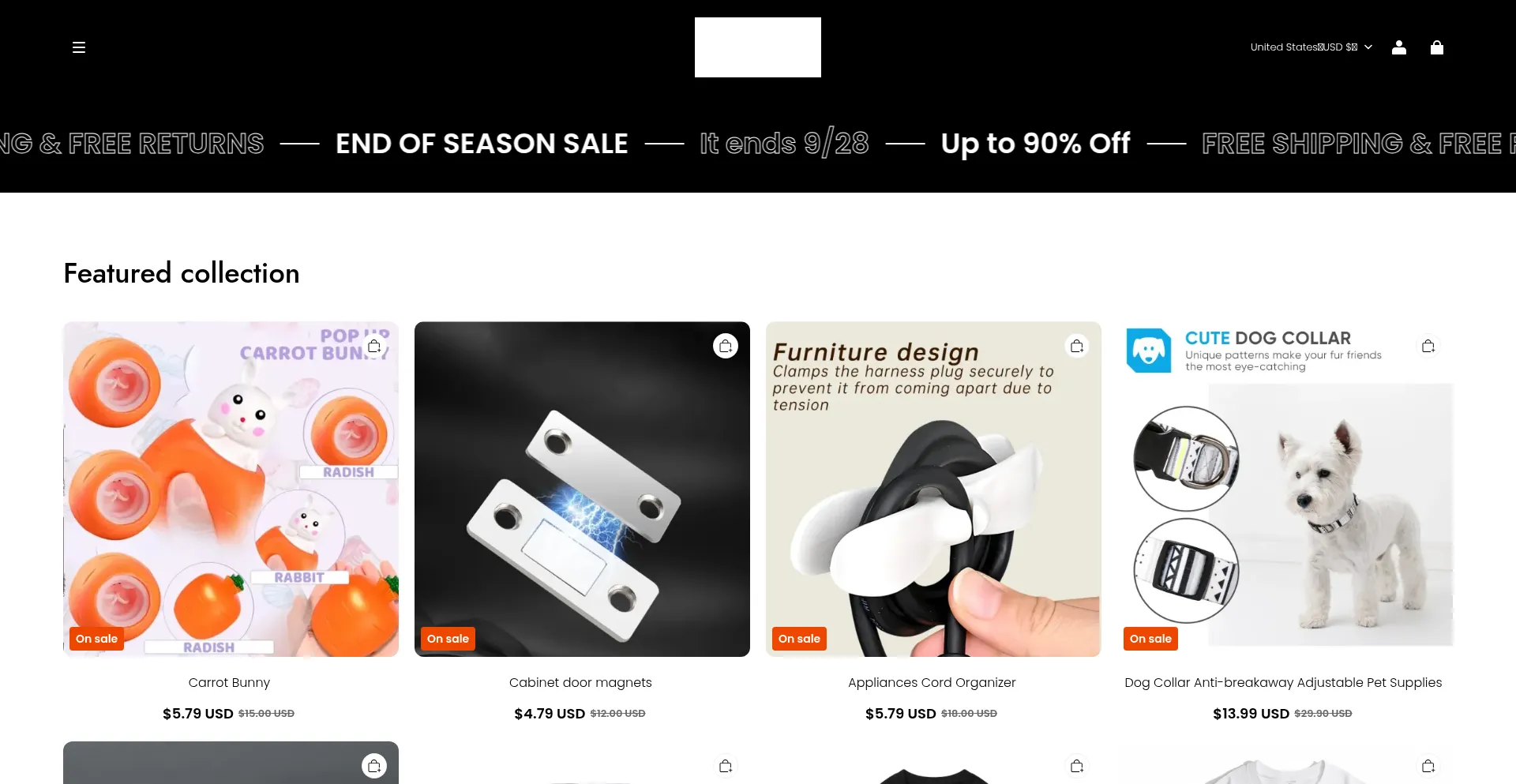Open Dog Collar Anti-breakaway product link
1516x784 pixels.
point(1283,682)
